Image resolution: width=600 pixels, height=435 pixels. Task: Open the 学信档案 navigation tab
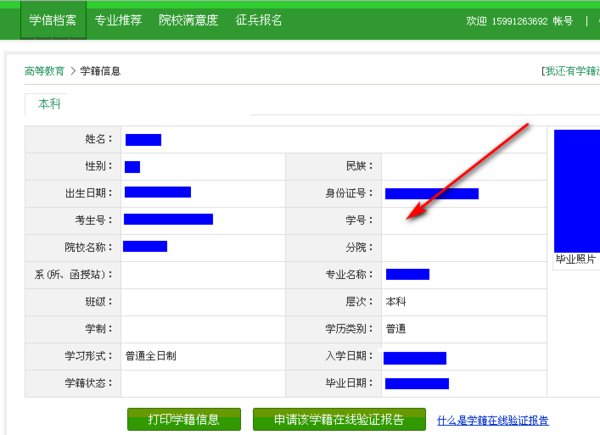tap(53, 20)
